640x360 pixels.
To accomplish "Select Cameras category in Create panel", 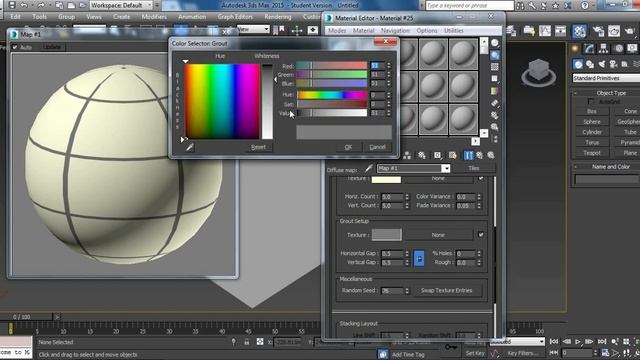I will click(613, 64).
